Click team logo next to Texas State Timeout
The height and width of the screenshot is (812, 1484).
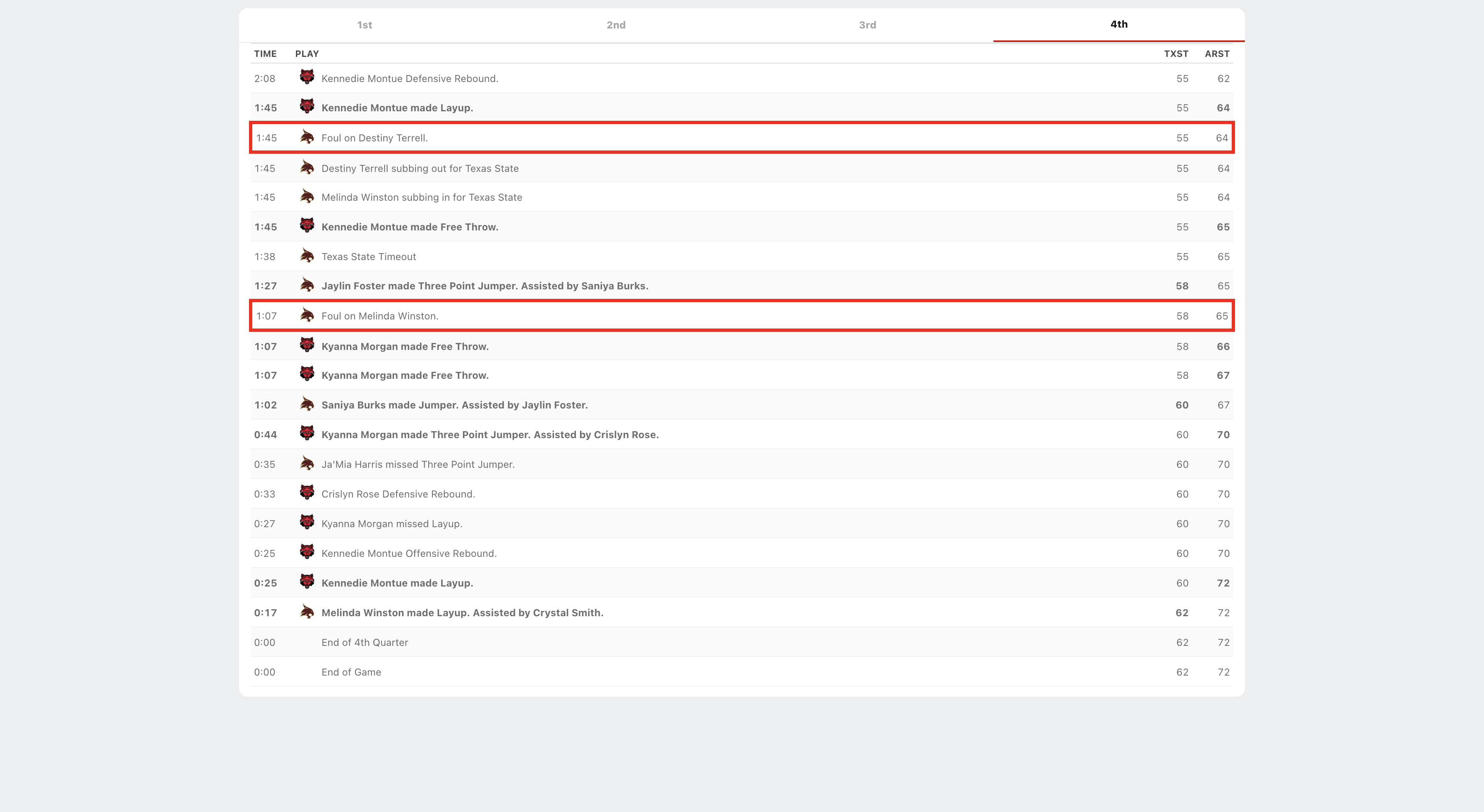(306, 256)
